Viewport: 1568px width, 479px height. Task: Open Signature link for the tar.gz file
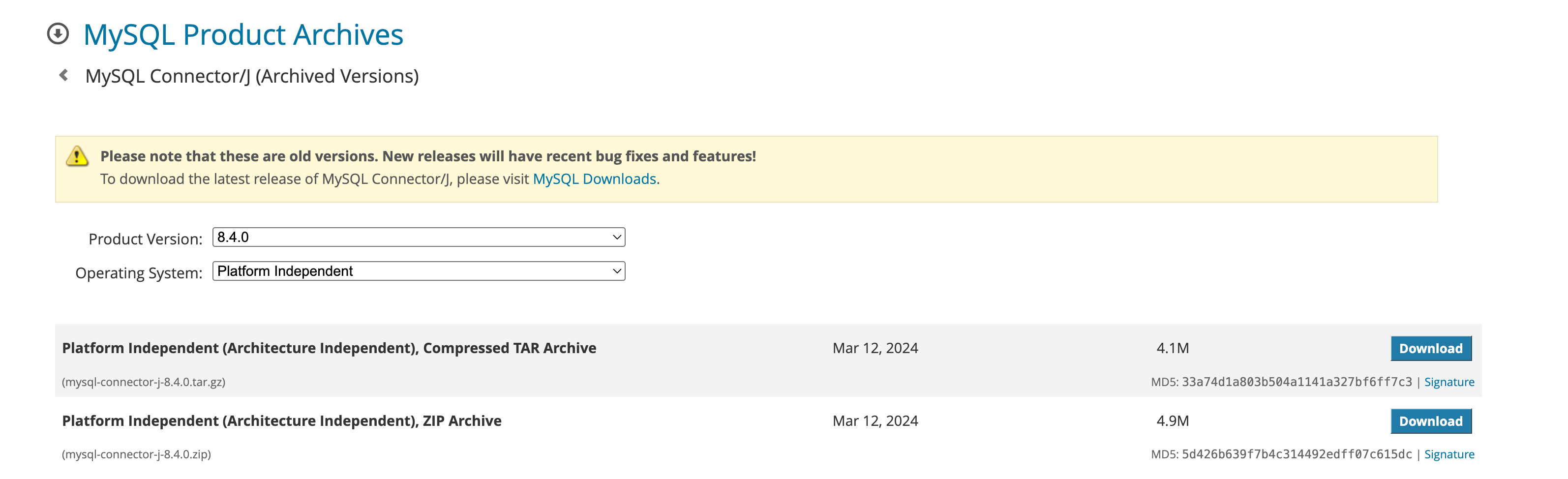(x=1448, y=382)
